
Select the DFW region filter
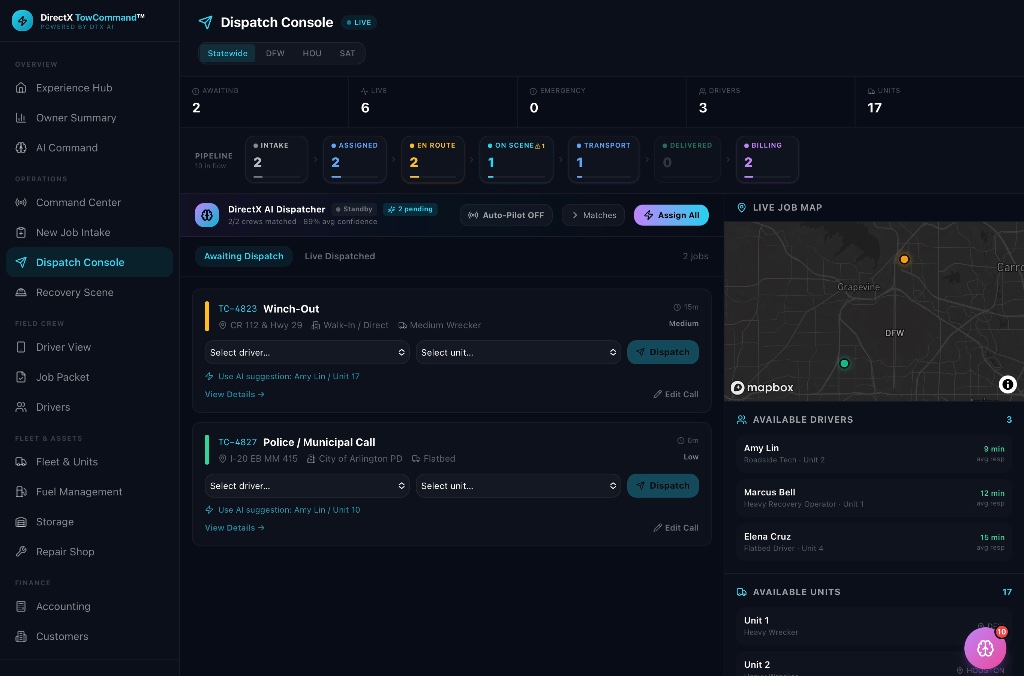275,53
